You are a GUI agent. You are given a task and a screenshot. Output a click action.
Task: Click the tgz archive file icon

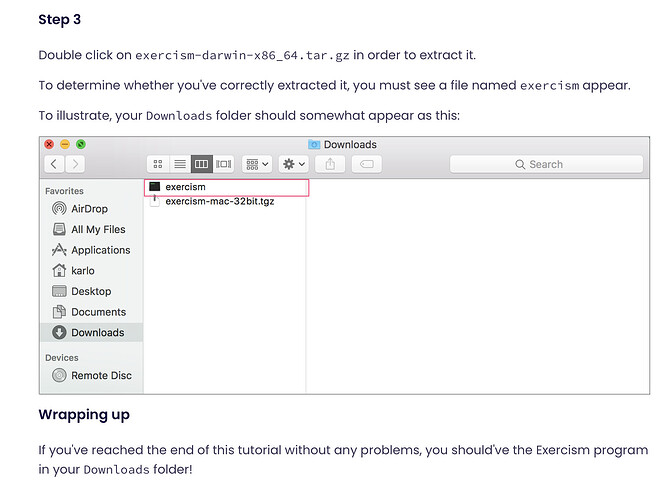(155, 201)
